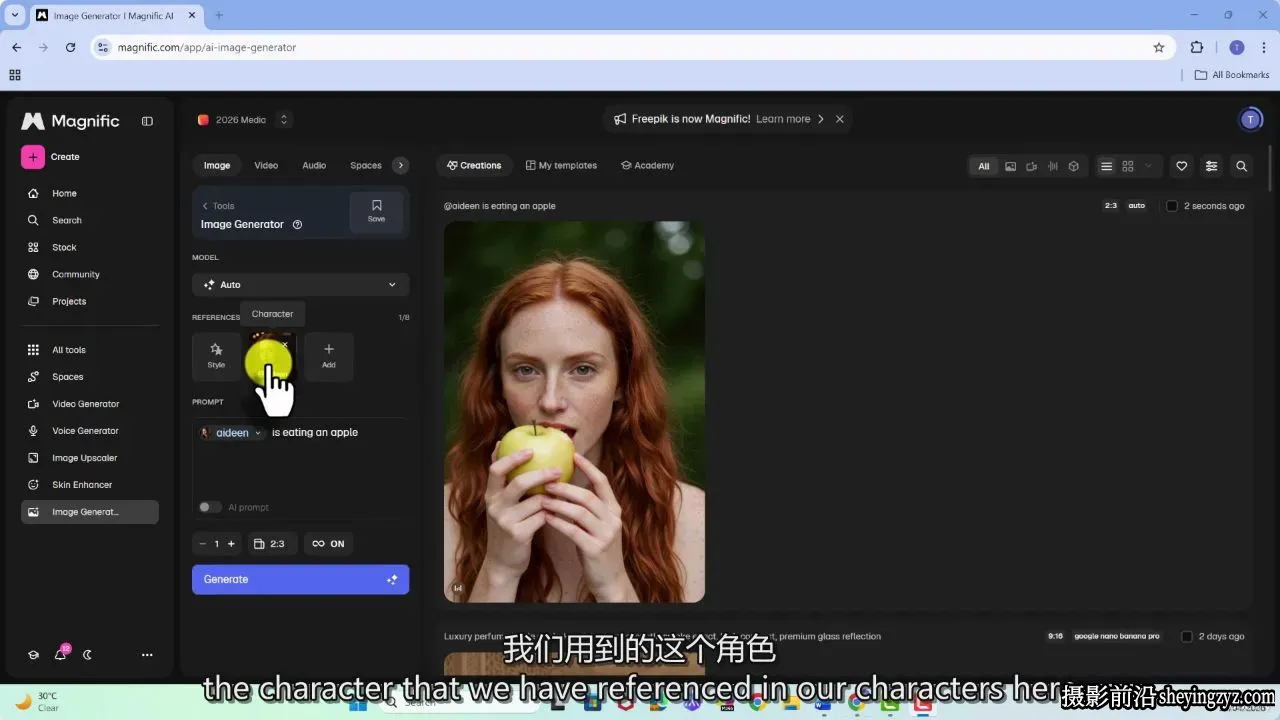Toggle the AI prompt switch
Viewport: 1280px width, 720px height.
pyautogui.click(x=210, y=507)
